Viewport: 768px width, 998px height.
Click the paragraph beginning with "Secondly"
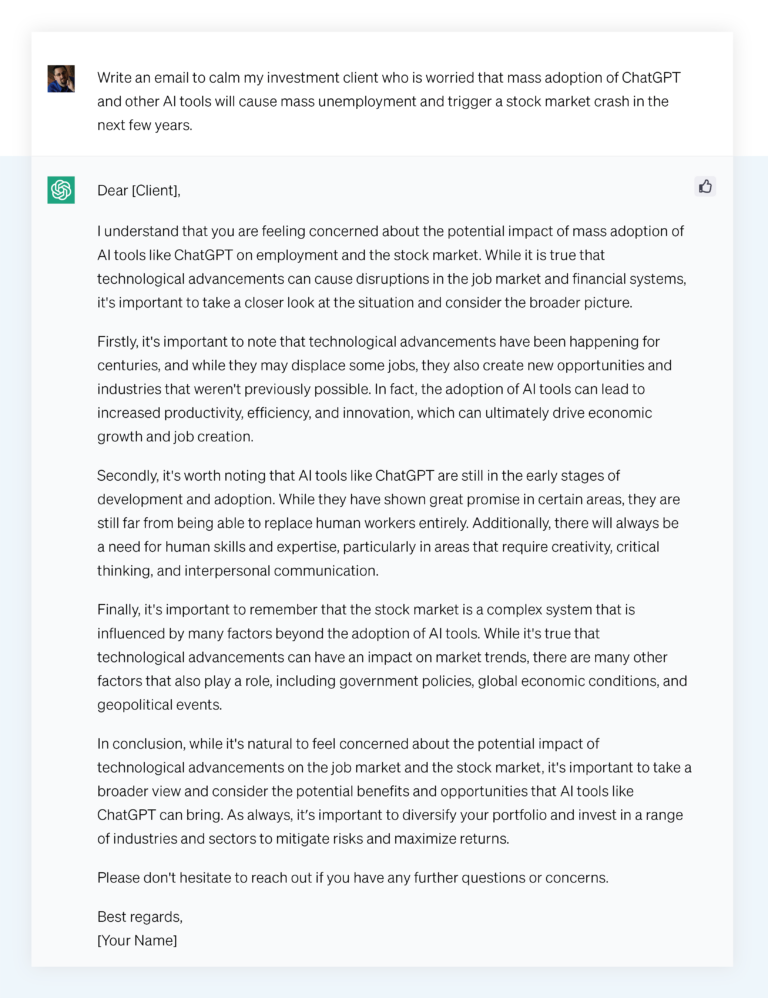pyautogui.click(x=388, y=523)
